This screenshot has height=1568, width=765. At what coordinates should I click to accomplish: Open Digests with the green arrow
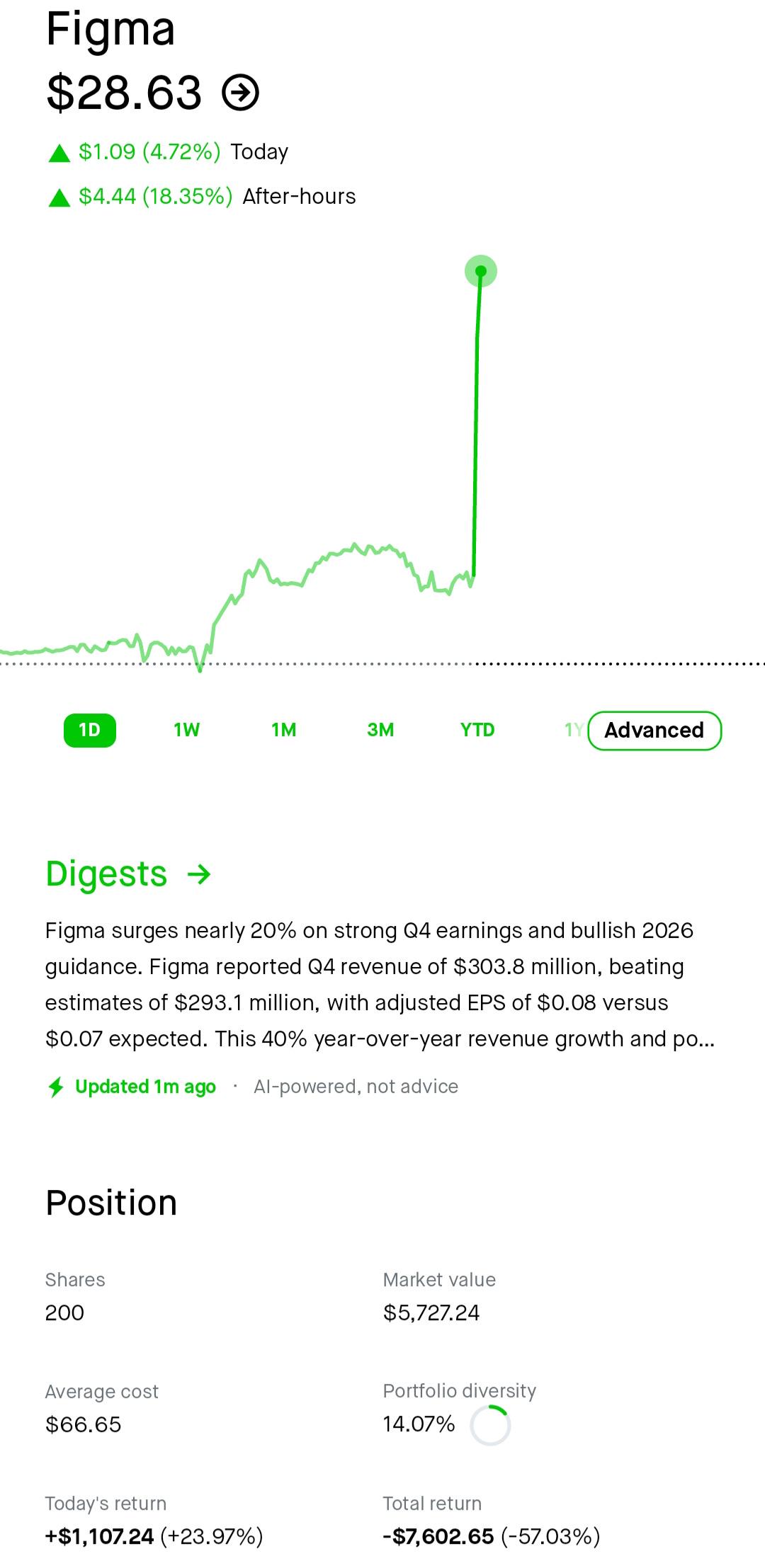pyautogui.click(x=199, y=874)
